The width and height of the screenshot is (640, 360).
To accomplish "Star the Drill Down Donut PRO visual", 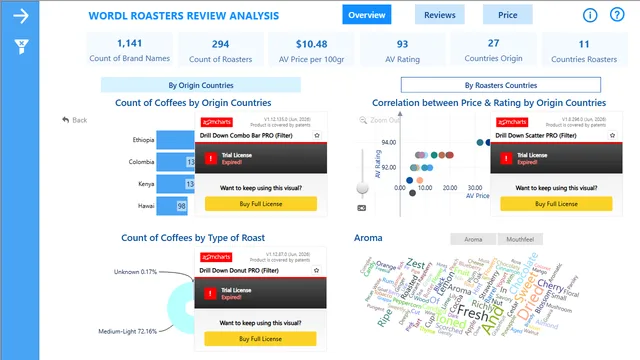I will pos(316,270).
